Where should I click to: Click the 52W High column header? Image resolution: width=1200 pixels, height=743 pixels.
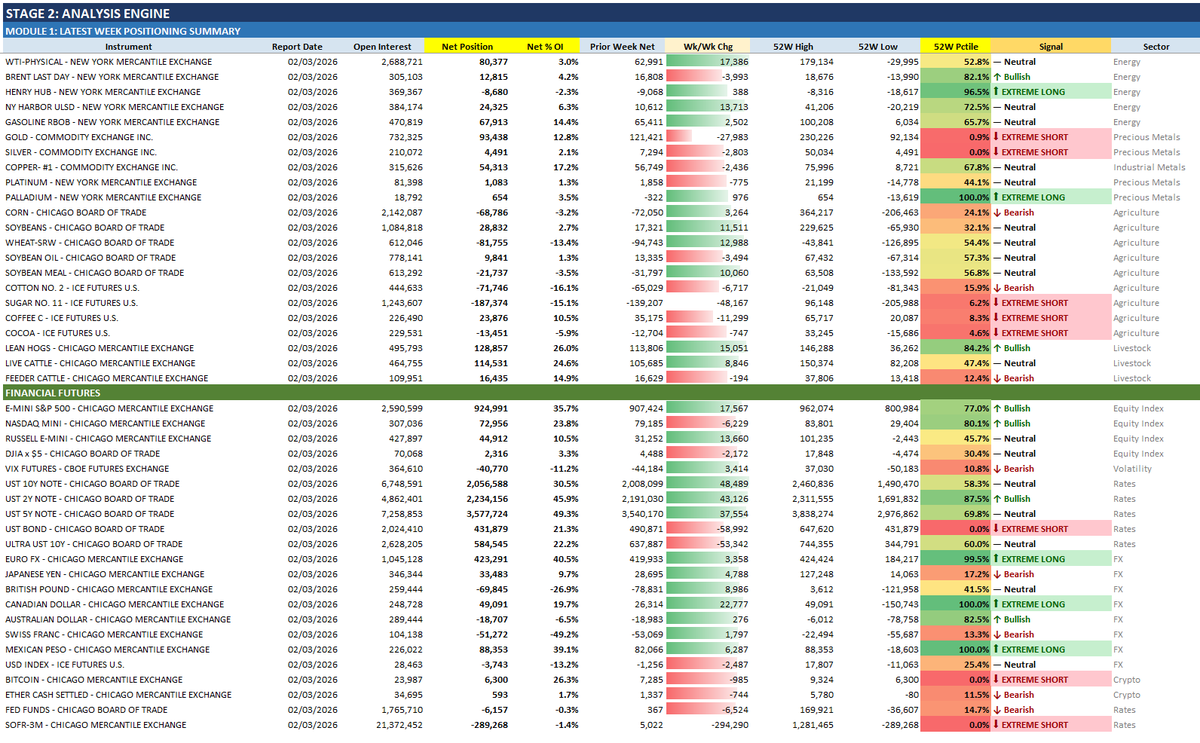[792, 46]
